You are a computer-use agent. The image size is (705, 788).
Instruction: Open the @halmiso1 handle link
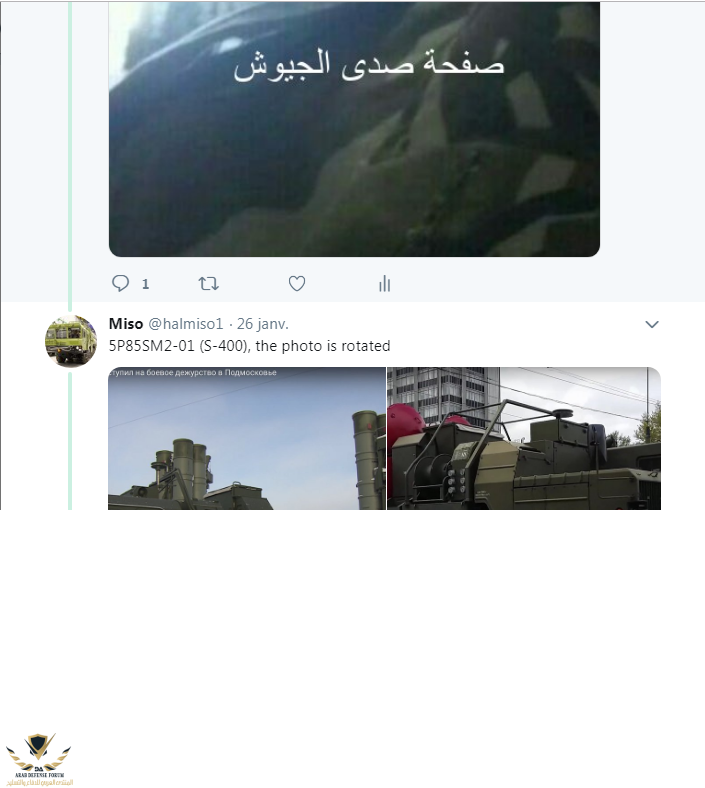click(185, 324)
